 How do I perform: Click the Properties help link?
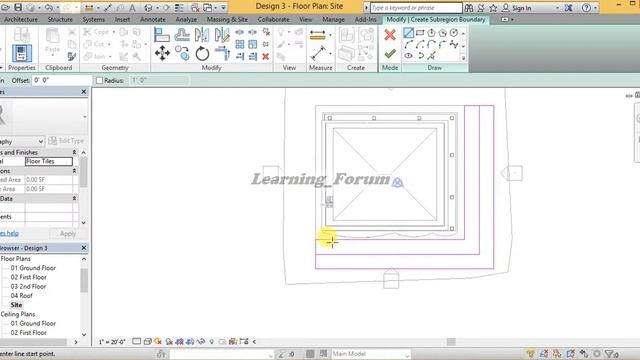(x=9, y=233)
